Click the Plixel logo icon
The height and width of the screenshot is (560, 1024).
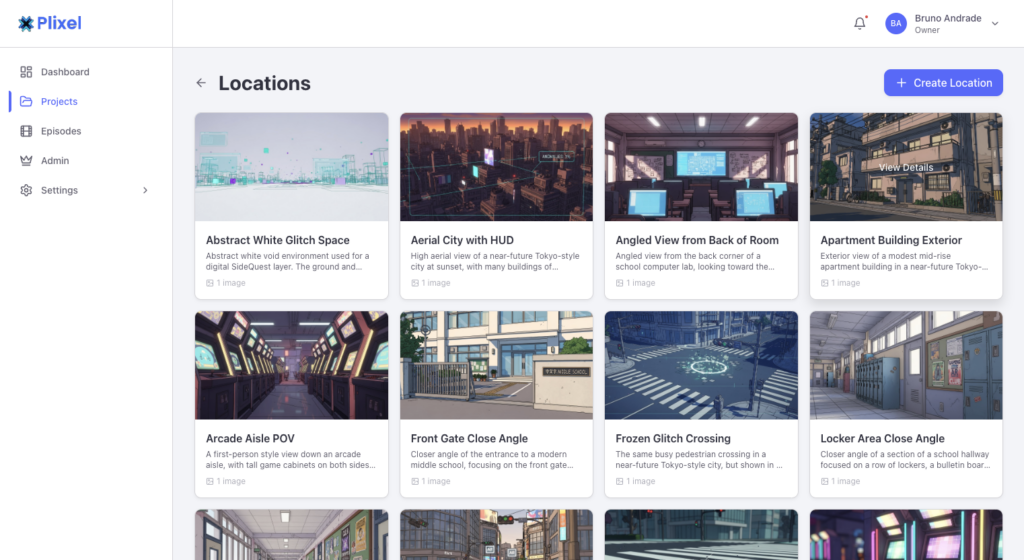coord(25,24)
